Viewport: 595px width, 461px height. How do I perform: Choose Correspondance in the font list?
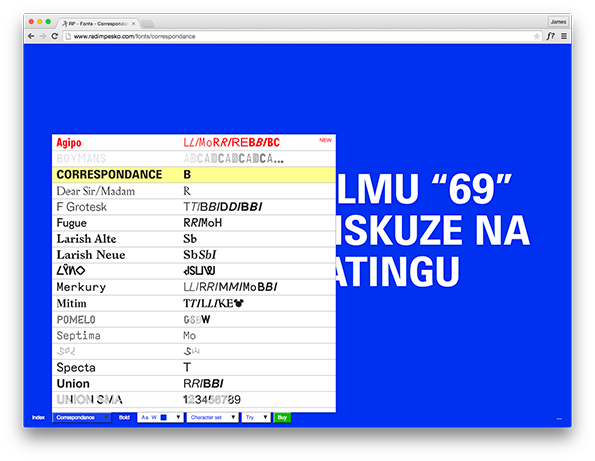tap(194, 175)
